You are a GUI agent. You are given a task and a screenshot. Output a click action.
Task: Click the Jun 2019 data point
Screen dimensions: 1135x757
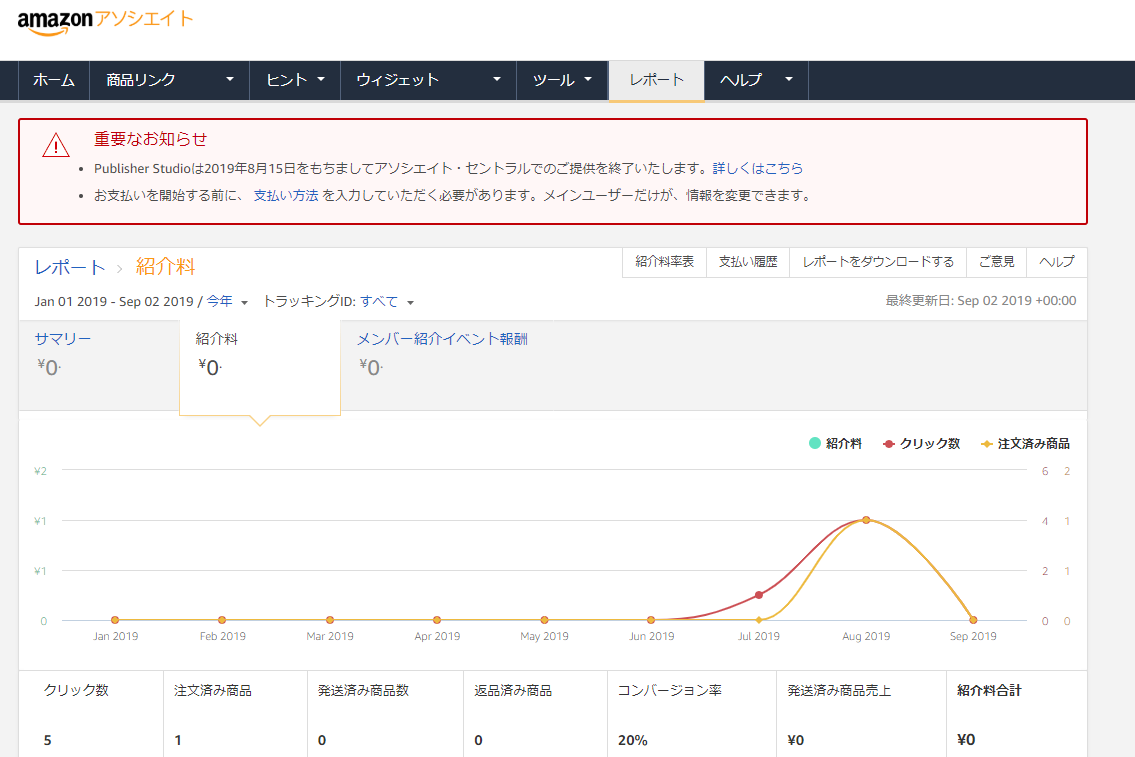651,620
